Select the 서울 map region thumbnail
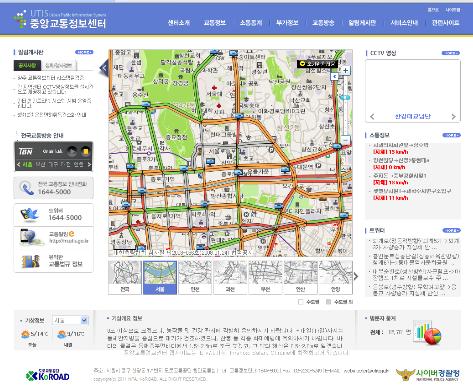The width and height of the screenshot is (473, 386). [160, 277]
